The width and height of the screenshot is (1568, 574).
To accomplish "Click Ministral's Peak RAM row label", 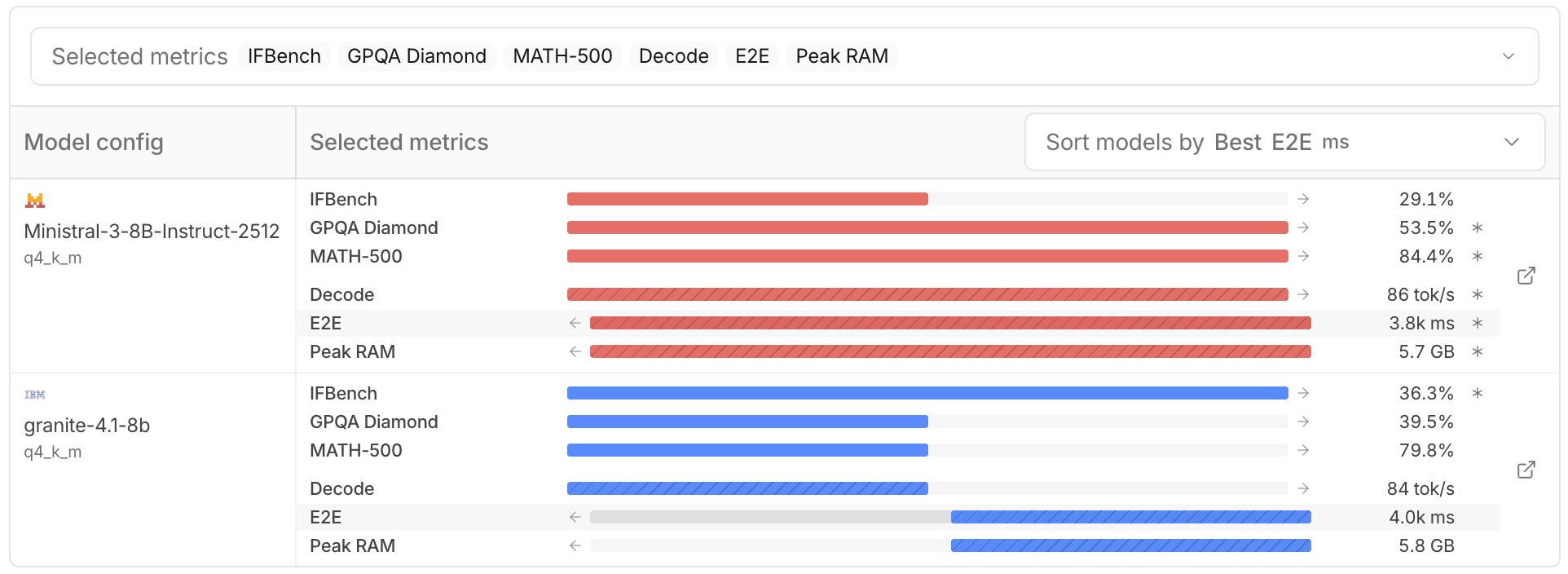I will point(352,351).
